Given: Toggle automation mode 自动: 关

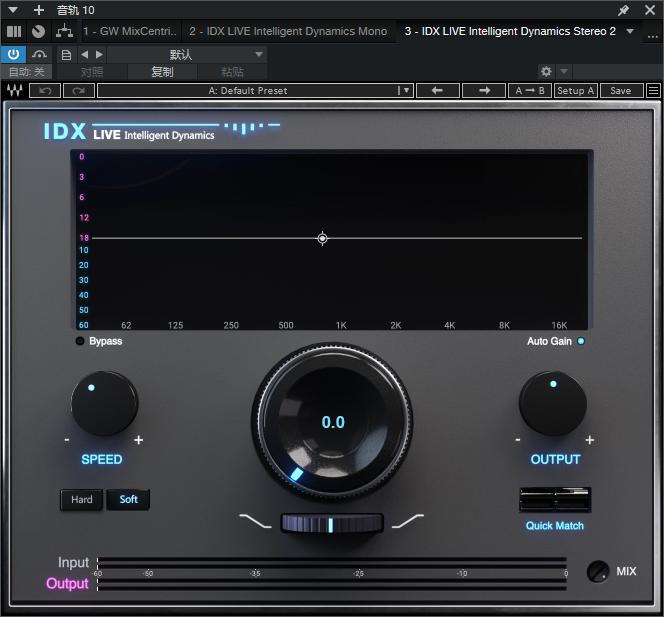Looking at the screenshot, I should (26, 72).
